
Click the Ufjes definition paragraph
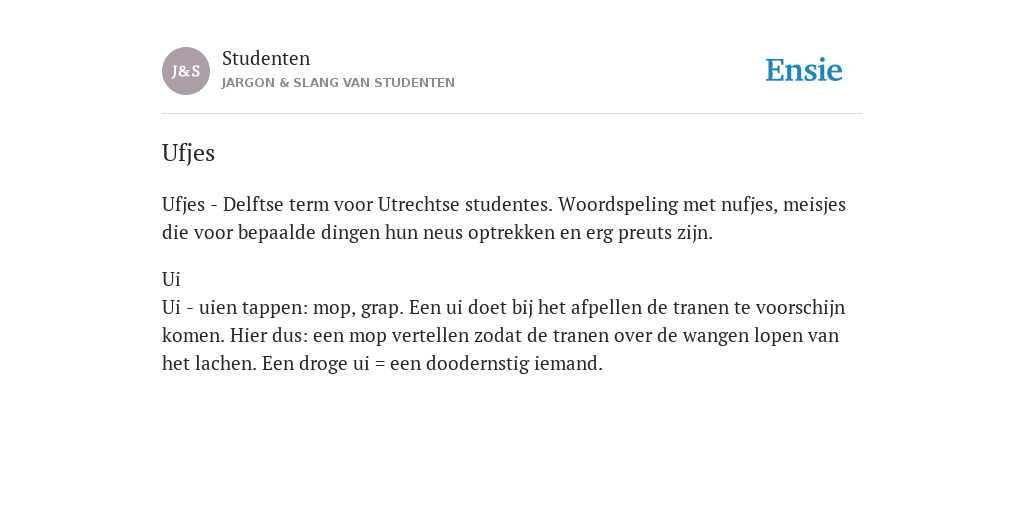coord(504,218)
